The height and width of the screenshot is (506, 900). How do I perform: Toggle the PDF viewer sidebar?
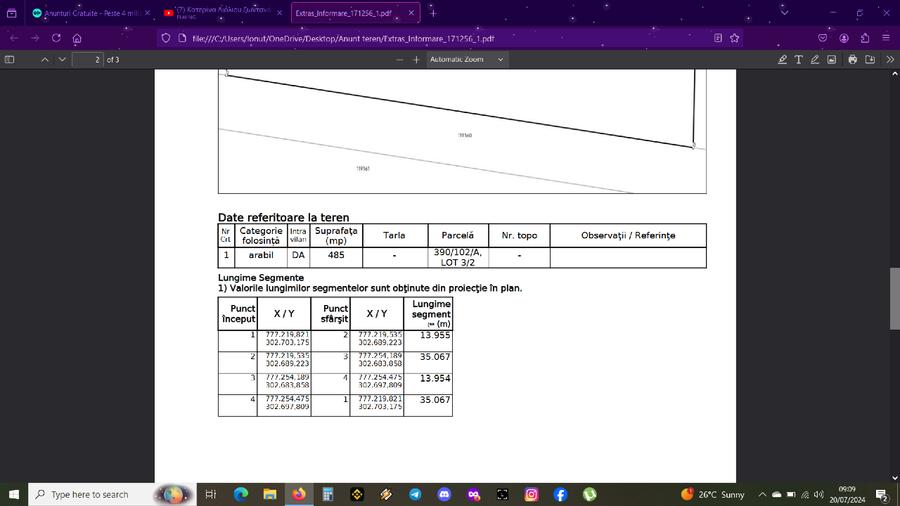click(10, 59)
